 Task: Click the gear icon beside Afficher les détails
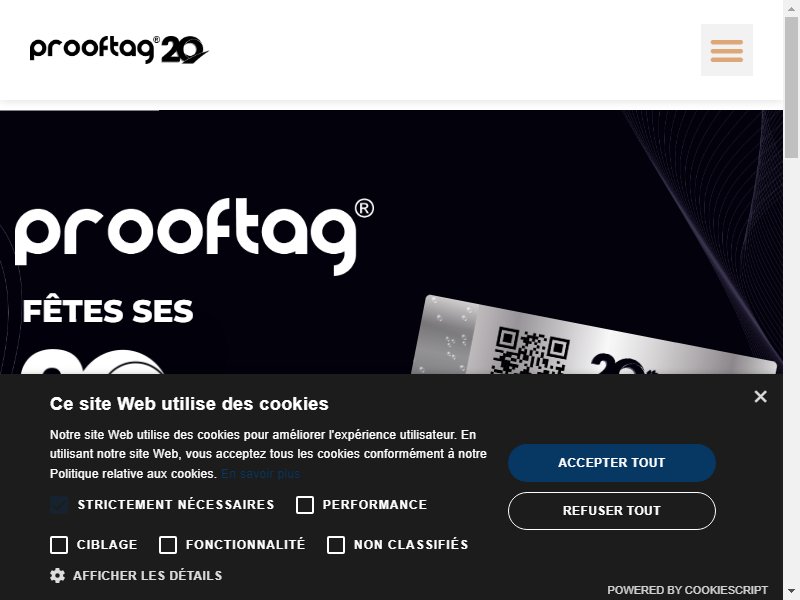coord(57,576)
